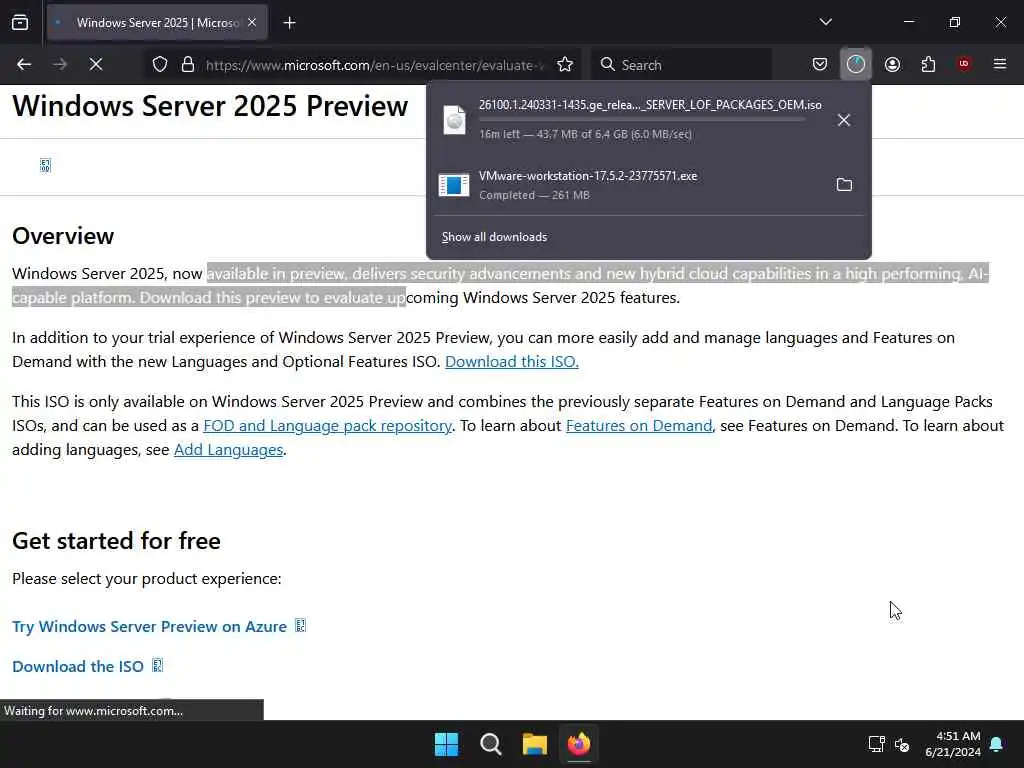
Task: Open uBlock Origin extension icon
Action: point(964,64)
